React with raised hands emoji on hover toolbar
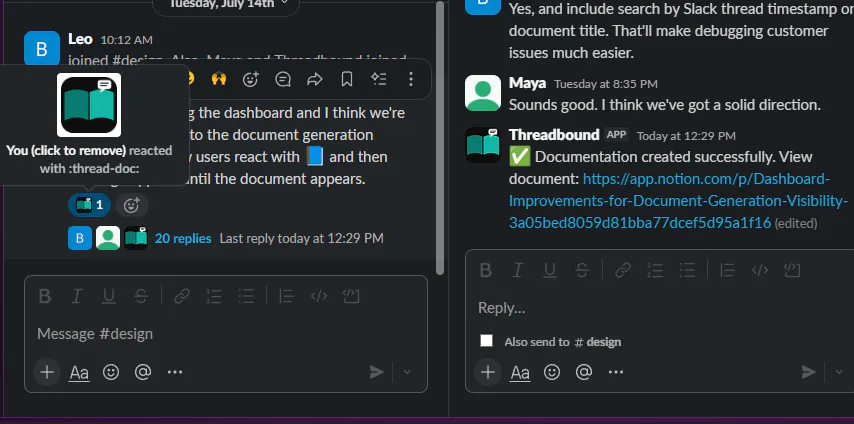 click(218, 80)
